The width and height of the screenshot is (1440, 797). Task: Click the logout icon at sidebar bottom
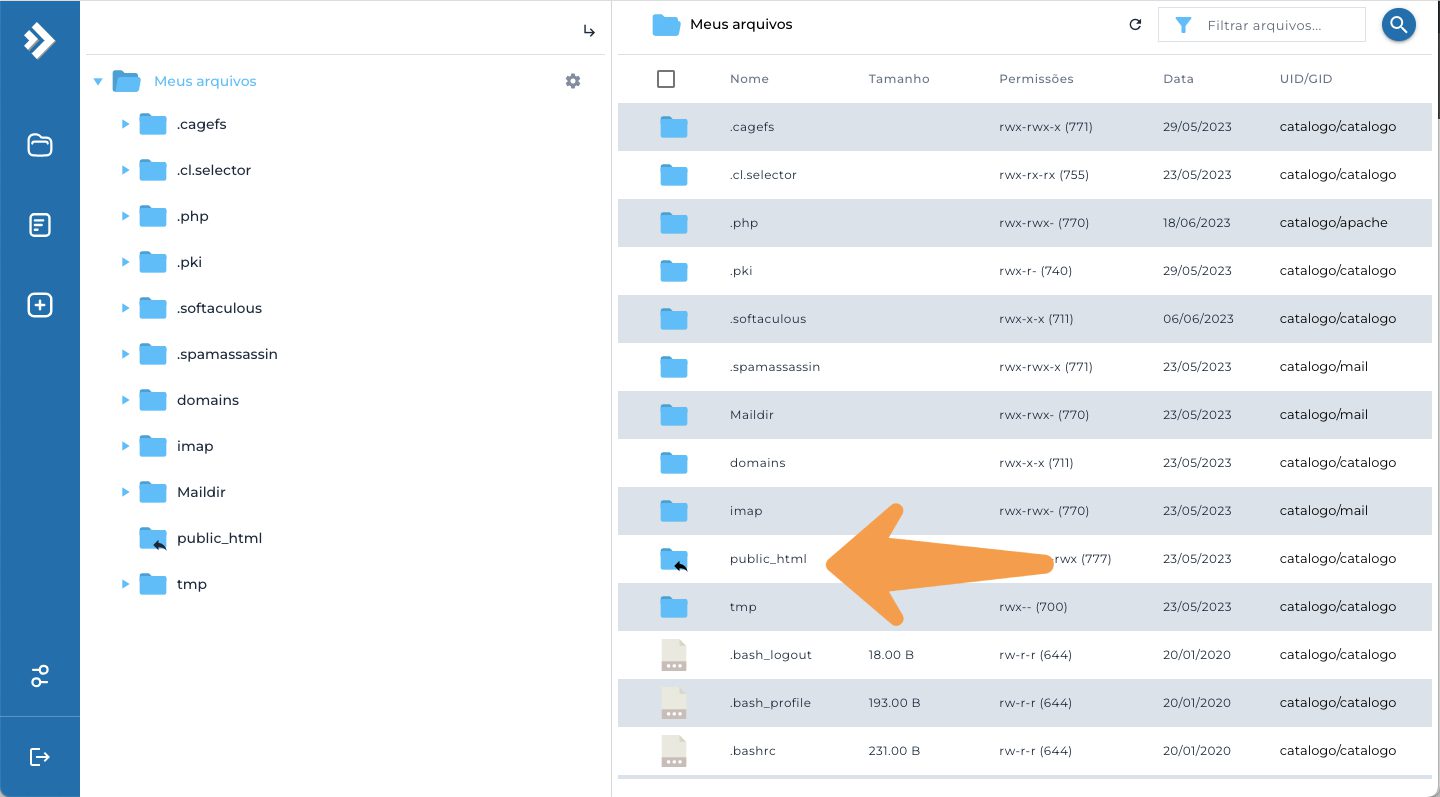pyautogui.click(x=39, y=756)
